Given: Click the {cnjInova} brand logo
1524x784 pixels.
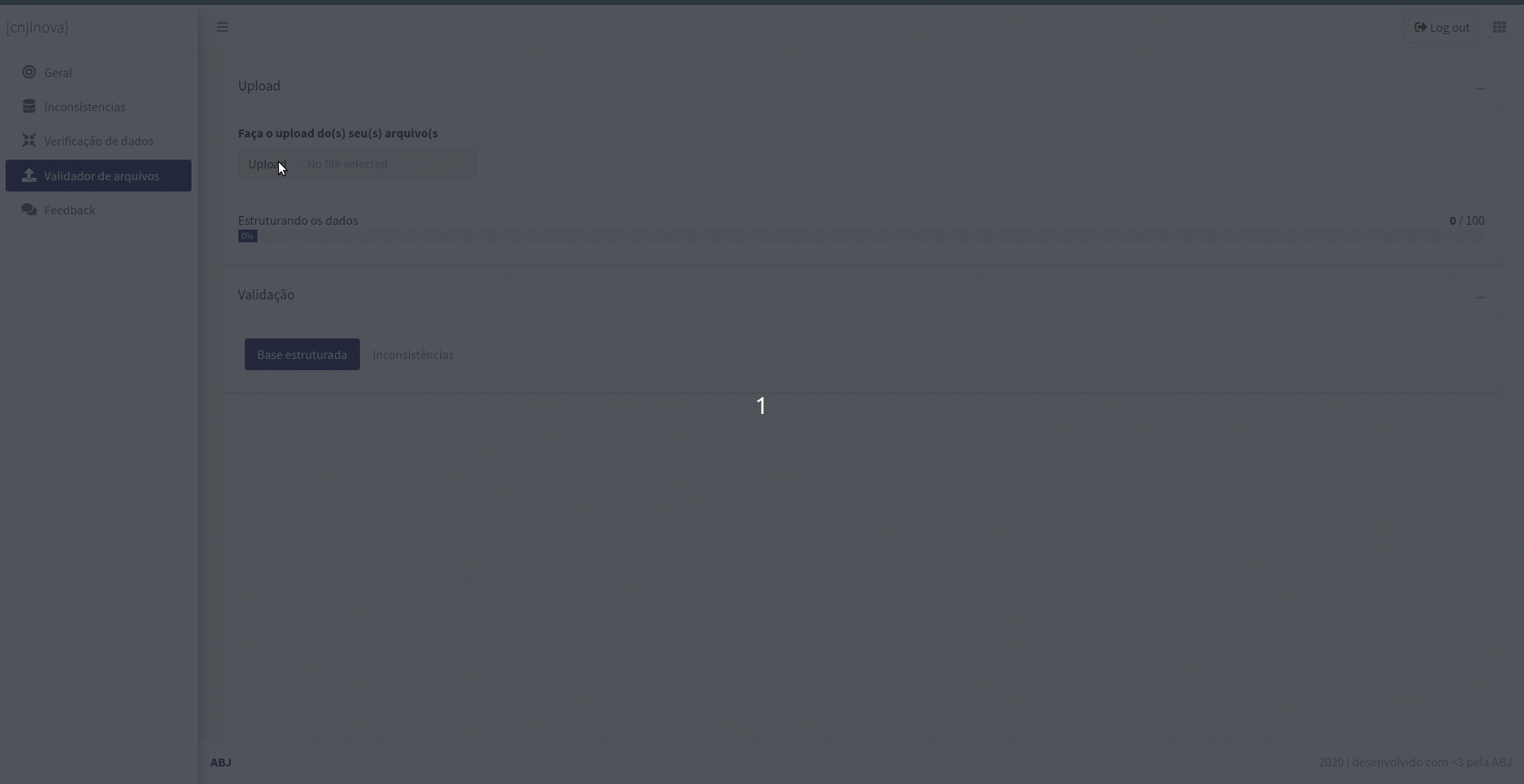Looking at the screenshot, I should (x=37, y=27).
